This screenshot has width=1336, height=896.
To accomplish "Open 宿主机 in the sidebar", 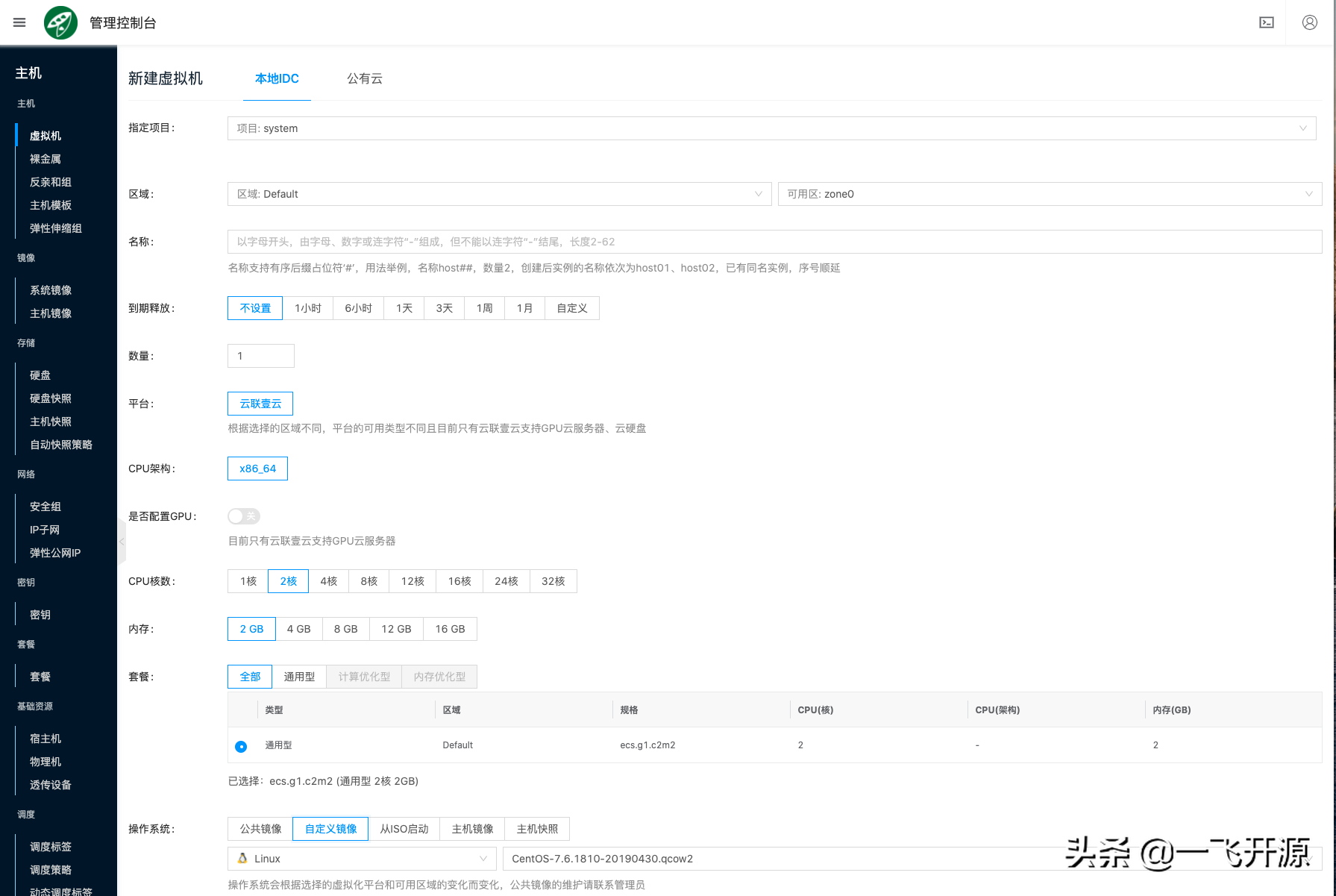I will [46, 739].
